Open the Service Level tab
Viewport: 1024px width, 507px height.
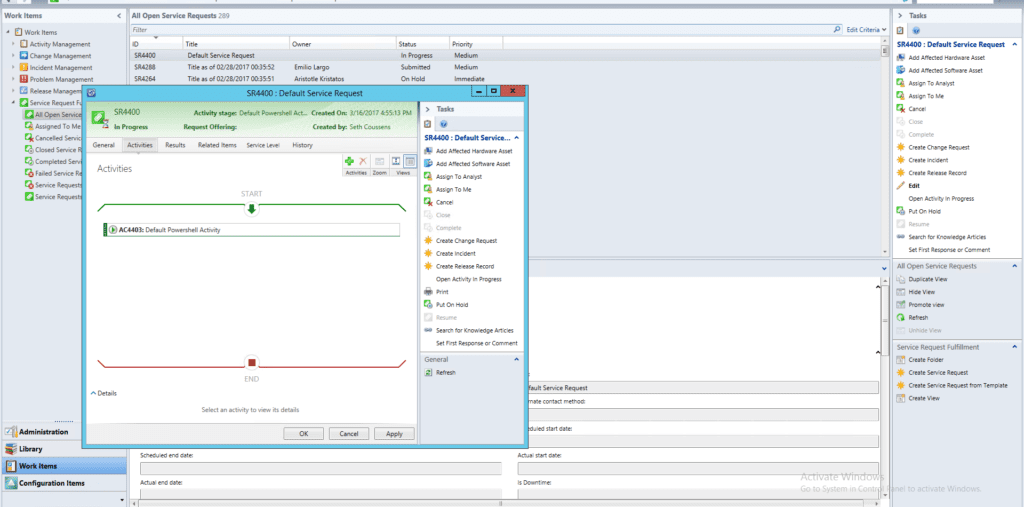tap(263, 145)
